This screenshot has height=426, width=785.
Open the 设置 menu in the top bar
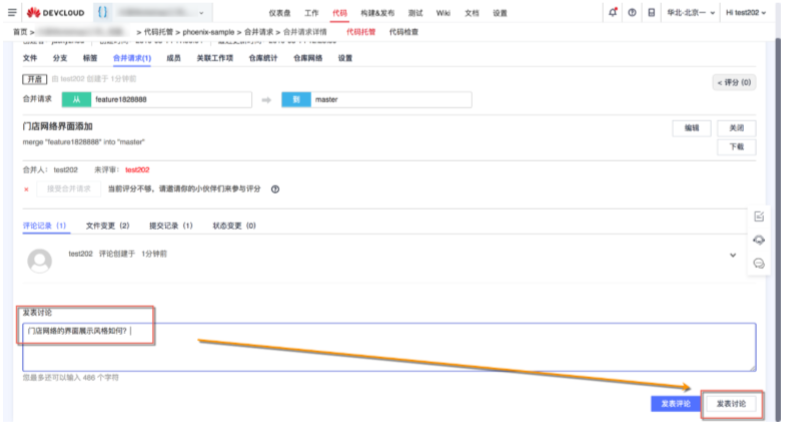tap(500, 13)
